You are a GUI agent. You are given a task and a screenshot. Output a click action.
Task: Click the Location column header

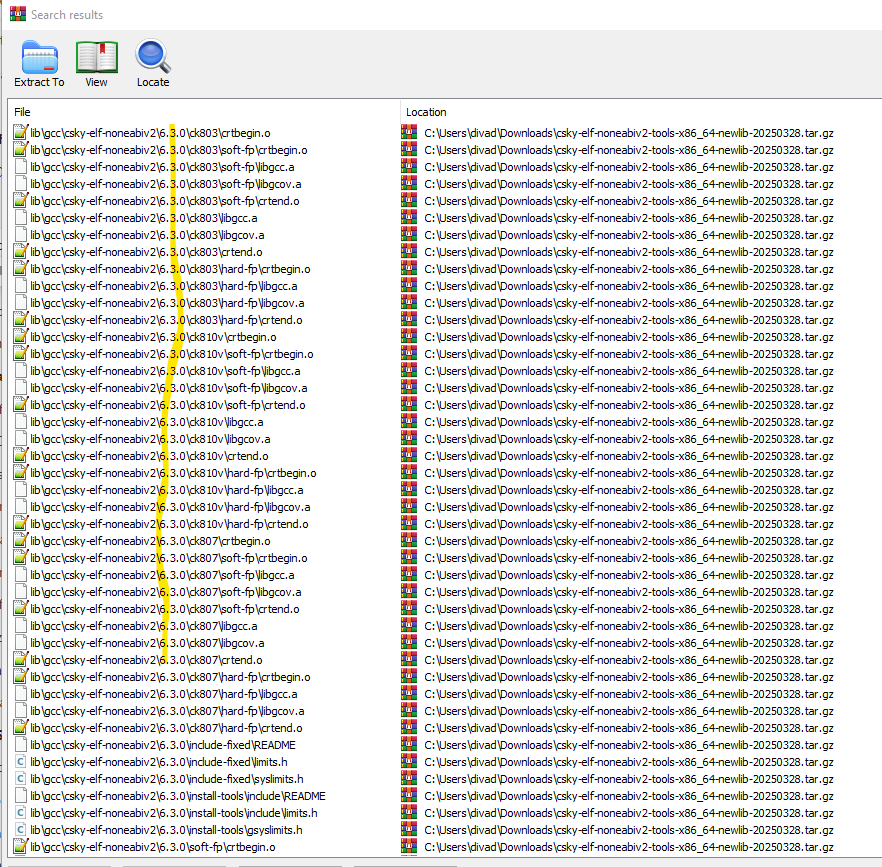click(x=426, y=112)
